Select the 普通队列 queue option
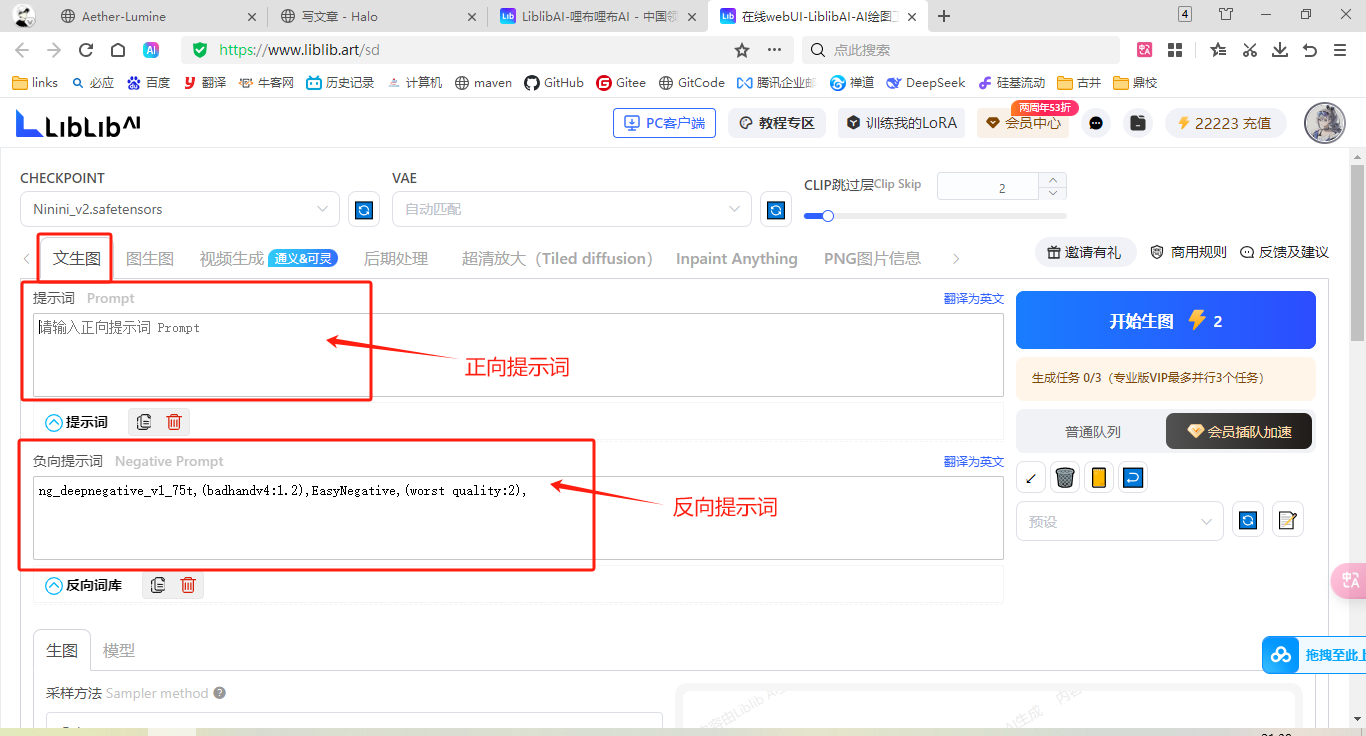Image resolution: width=1366 pixels, height=736 pixels. (x=1092, y=432)
